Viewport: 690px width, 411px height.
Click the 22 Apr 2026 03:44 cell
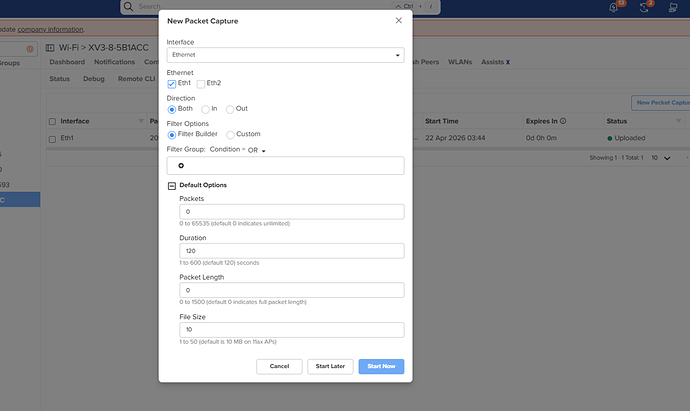pos(455,138)
